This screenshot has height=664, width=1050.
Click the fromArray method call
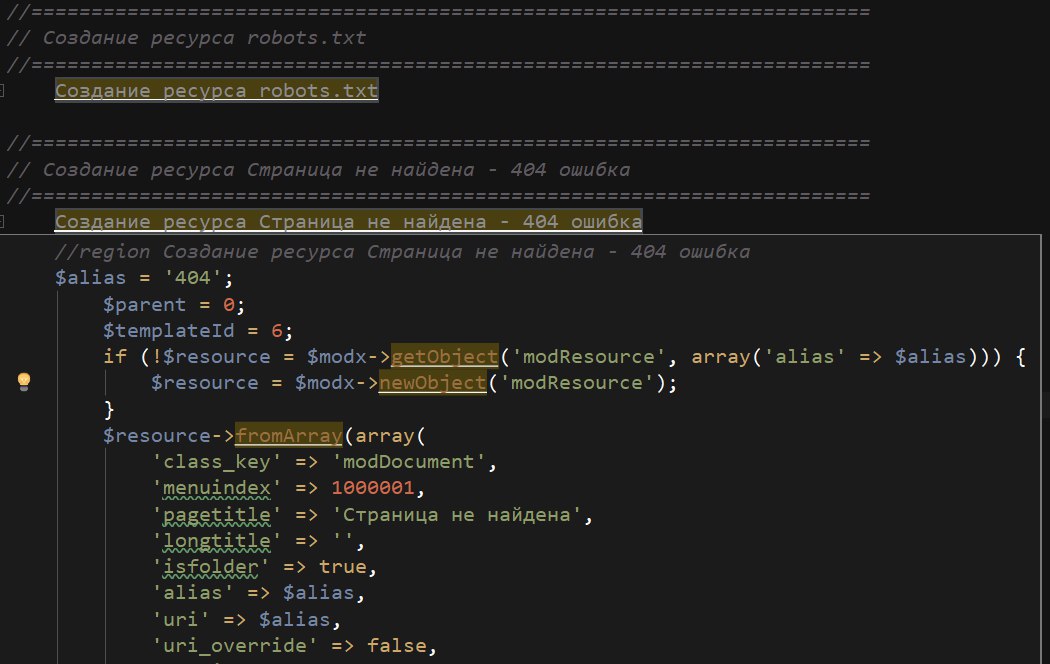point(289,436)
